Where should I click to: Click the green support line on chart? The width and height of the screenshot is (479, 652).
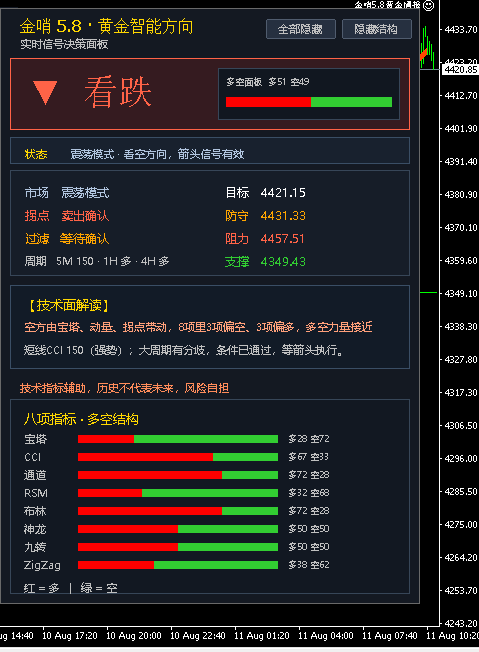[x=429, y=293]
